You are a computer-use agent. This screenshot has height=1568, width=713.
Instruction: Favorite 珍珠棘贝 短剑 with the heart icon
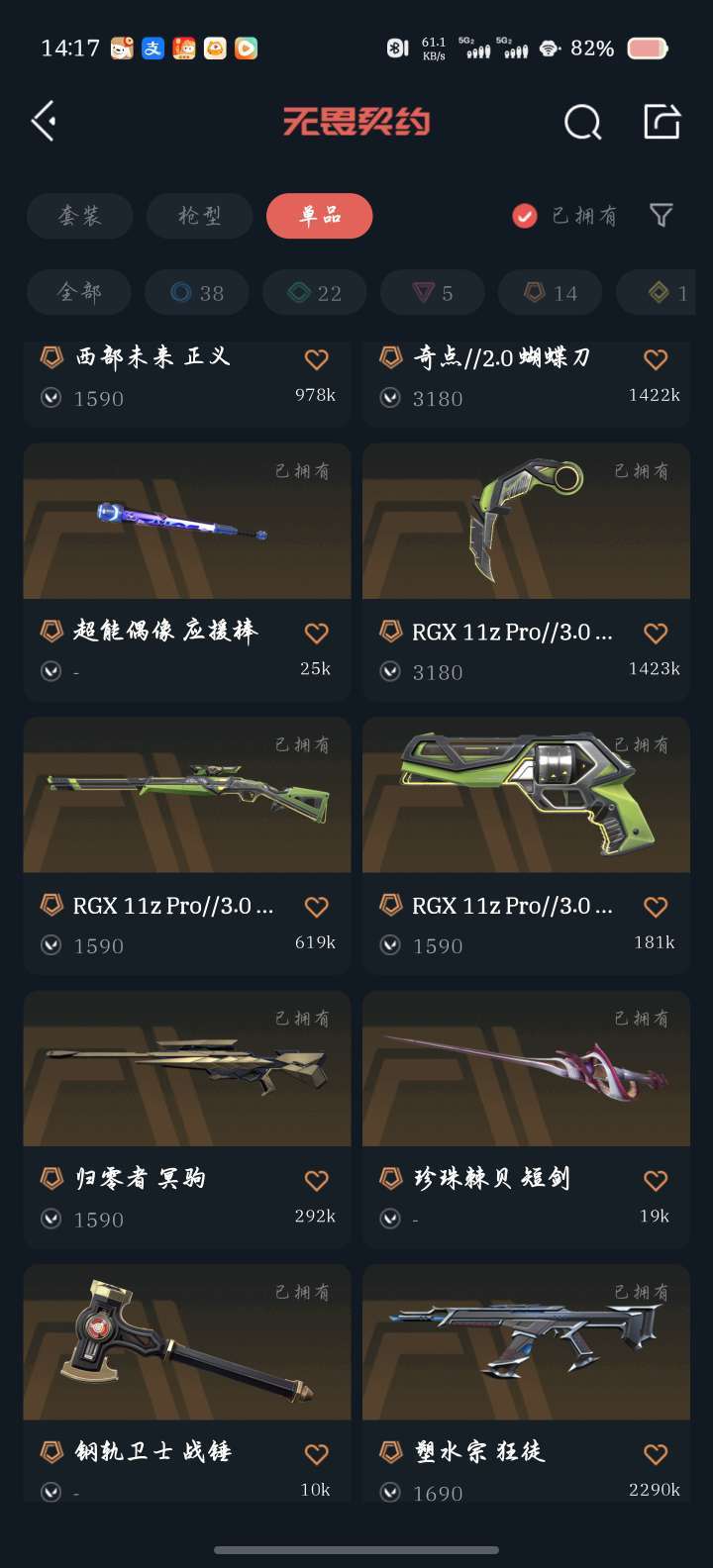pyautogui.click(x=656, y=1180)
